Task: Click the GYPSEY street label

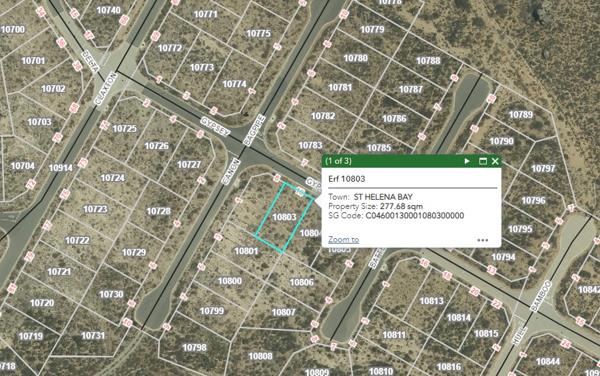Action: (216, 127)
